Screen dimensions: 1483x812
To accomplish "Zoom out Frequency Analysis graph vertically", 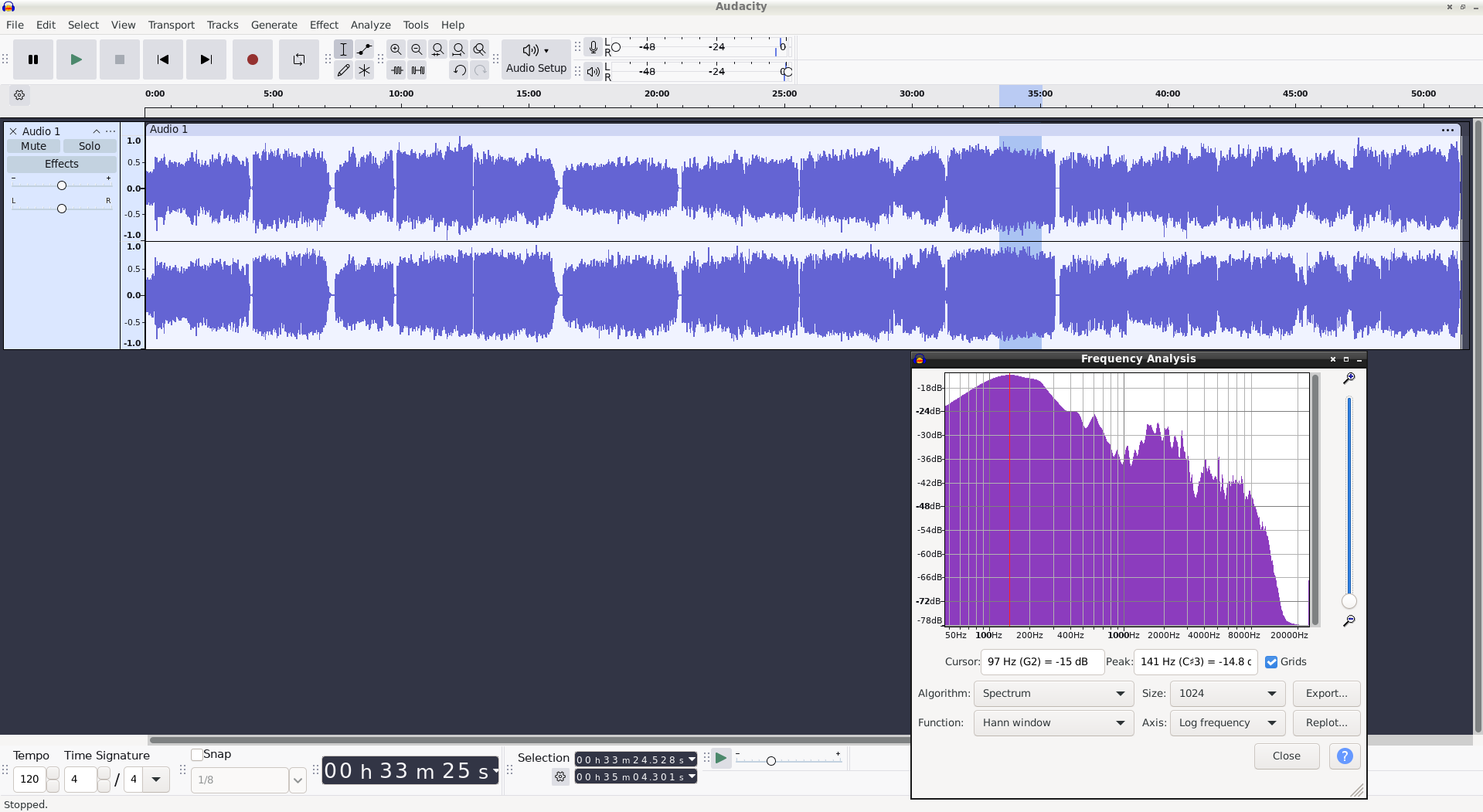I will click(1349, 621).
